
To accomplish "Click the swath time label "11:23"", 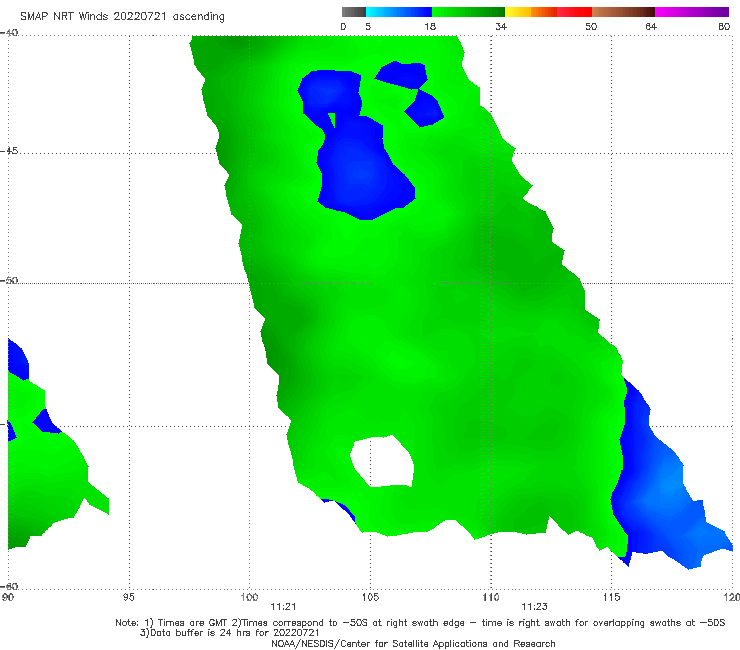I will point(534,607).
